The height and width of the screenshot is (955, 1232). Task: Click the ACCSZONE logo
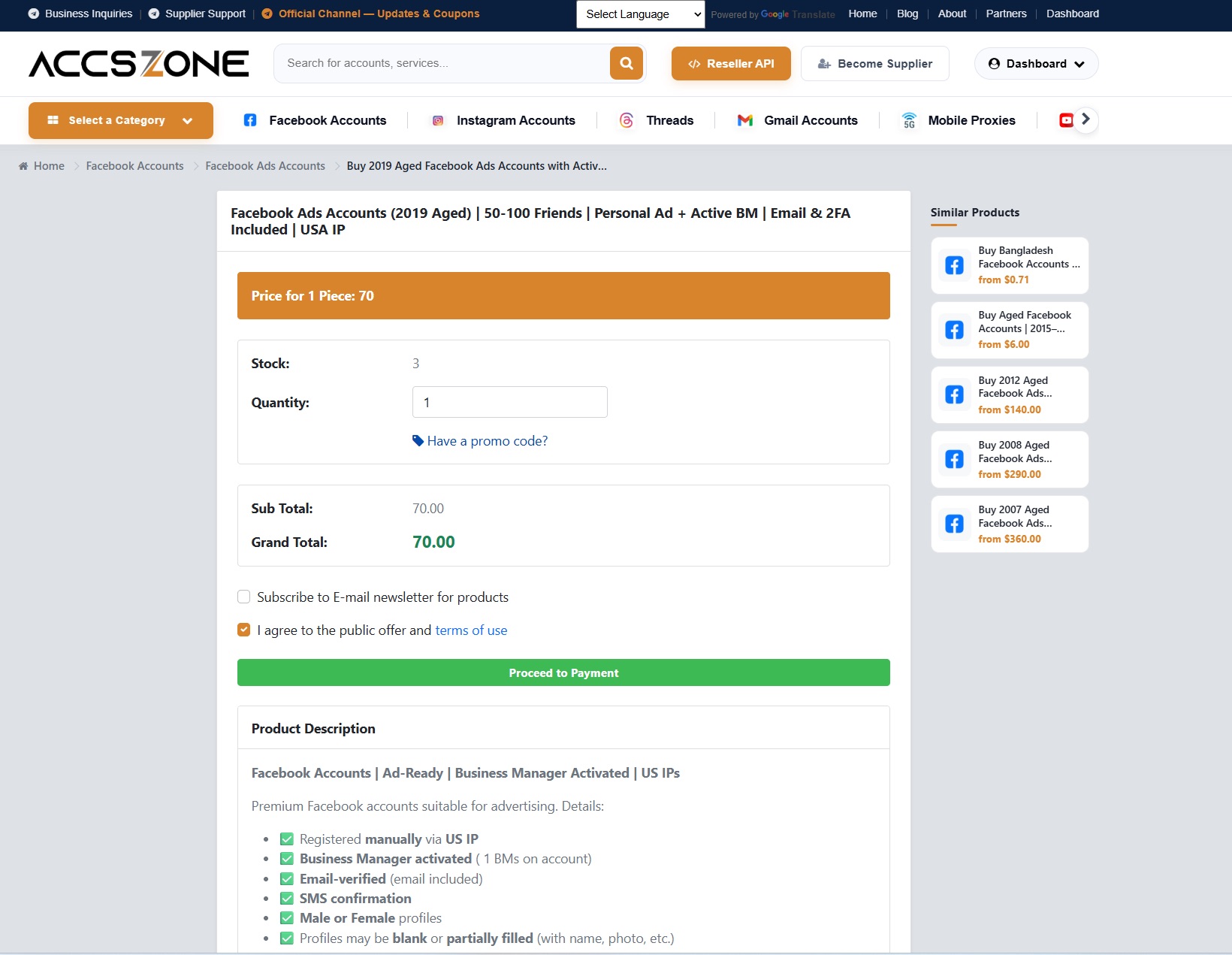pyautogui.click(x=139, y=64)
